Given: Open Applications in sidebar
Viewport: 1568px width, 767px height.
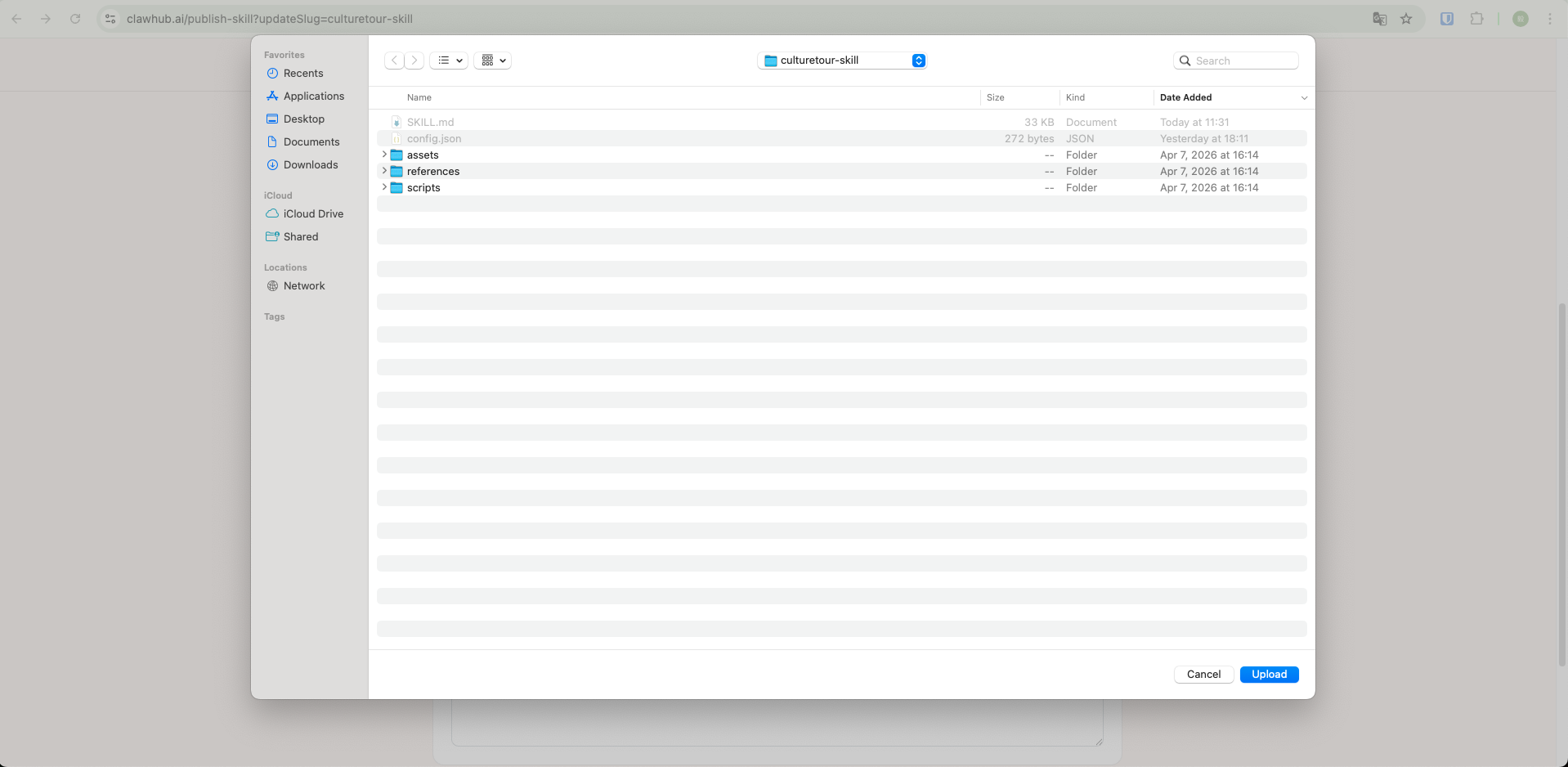Looking at the screenshot, I should [x=314, y=96].
